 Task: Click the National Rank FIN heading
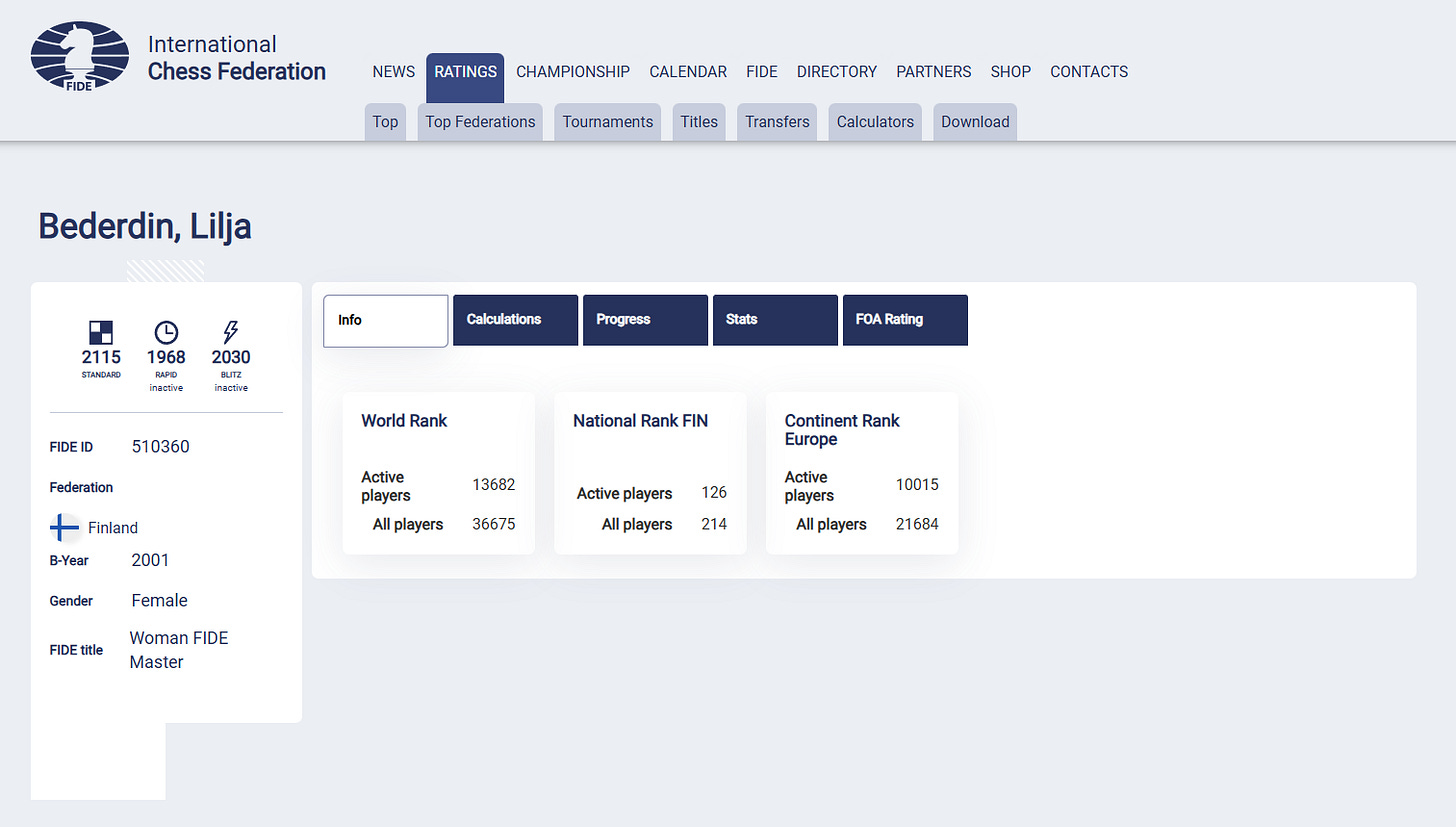click(x=640, y=421)
